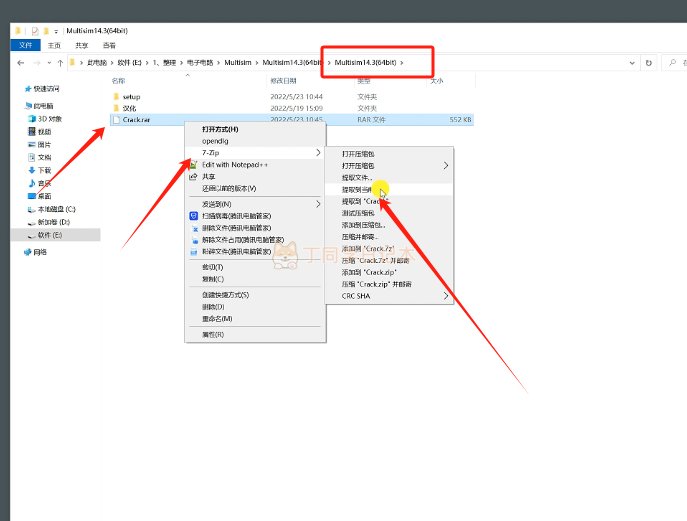This screenshot has height=521, width=687.
Task: Jump to 电子电路 in the address breadcrumb
Action: coord(200,63)
